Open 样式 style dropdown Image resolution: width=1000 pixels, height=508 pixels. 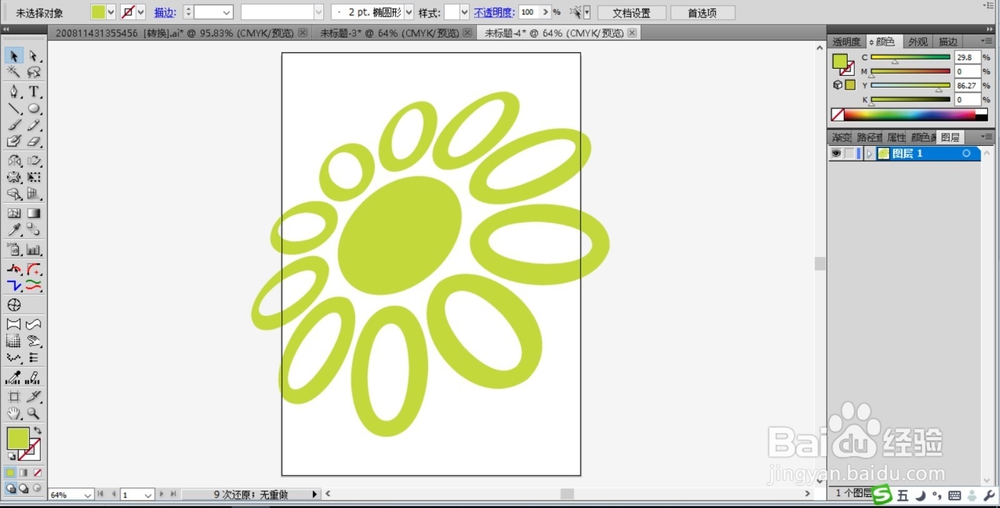[464, 12]
